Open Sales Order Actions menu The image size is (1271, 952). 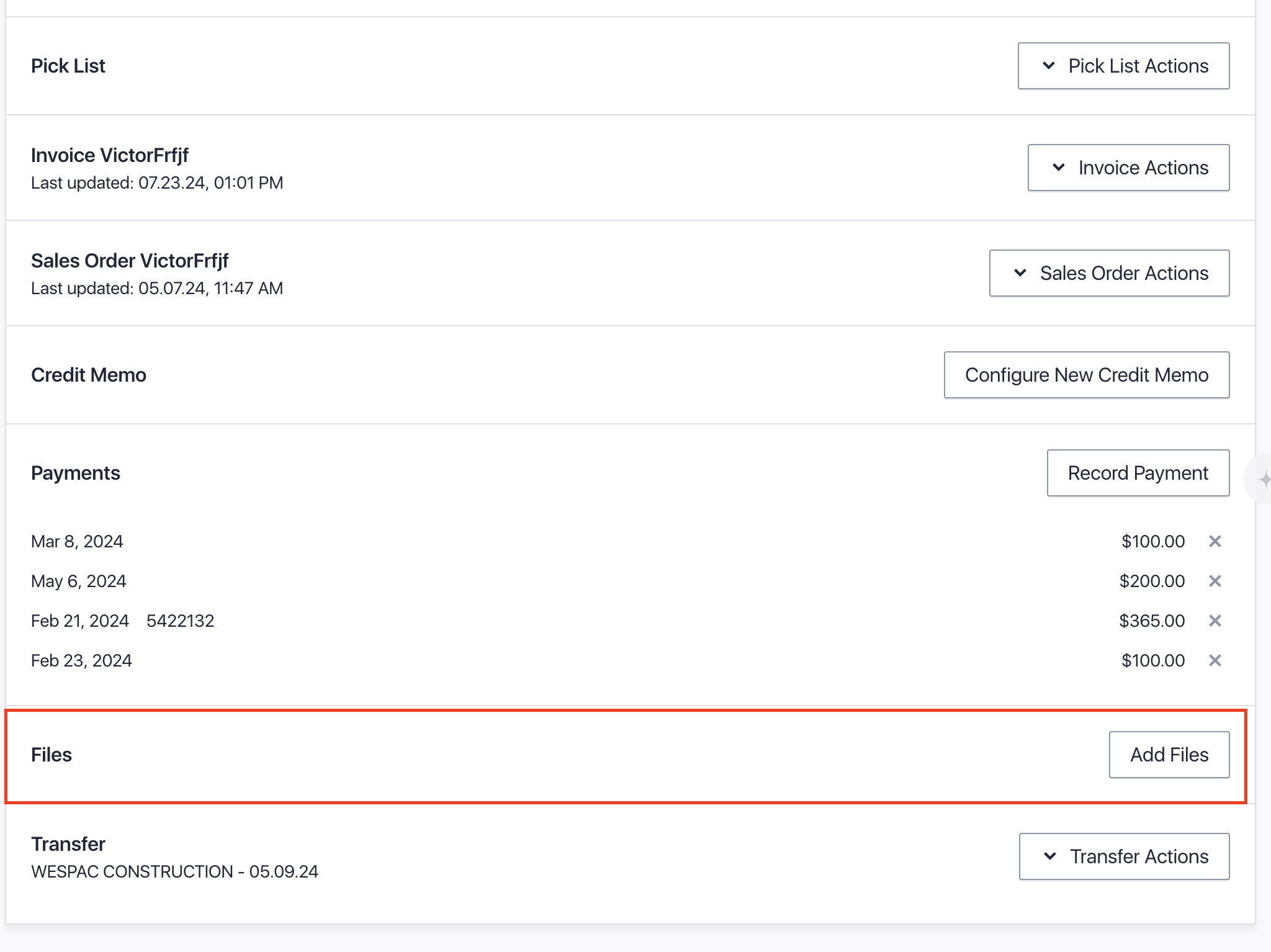click(x=1109, y=273)
